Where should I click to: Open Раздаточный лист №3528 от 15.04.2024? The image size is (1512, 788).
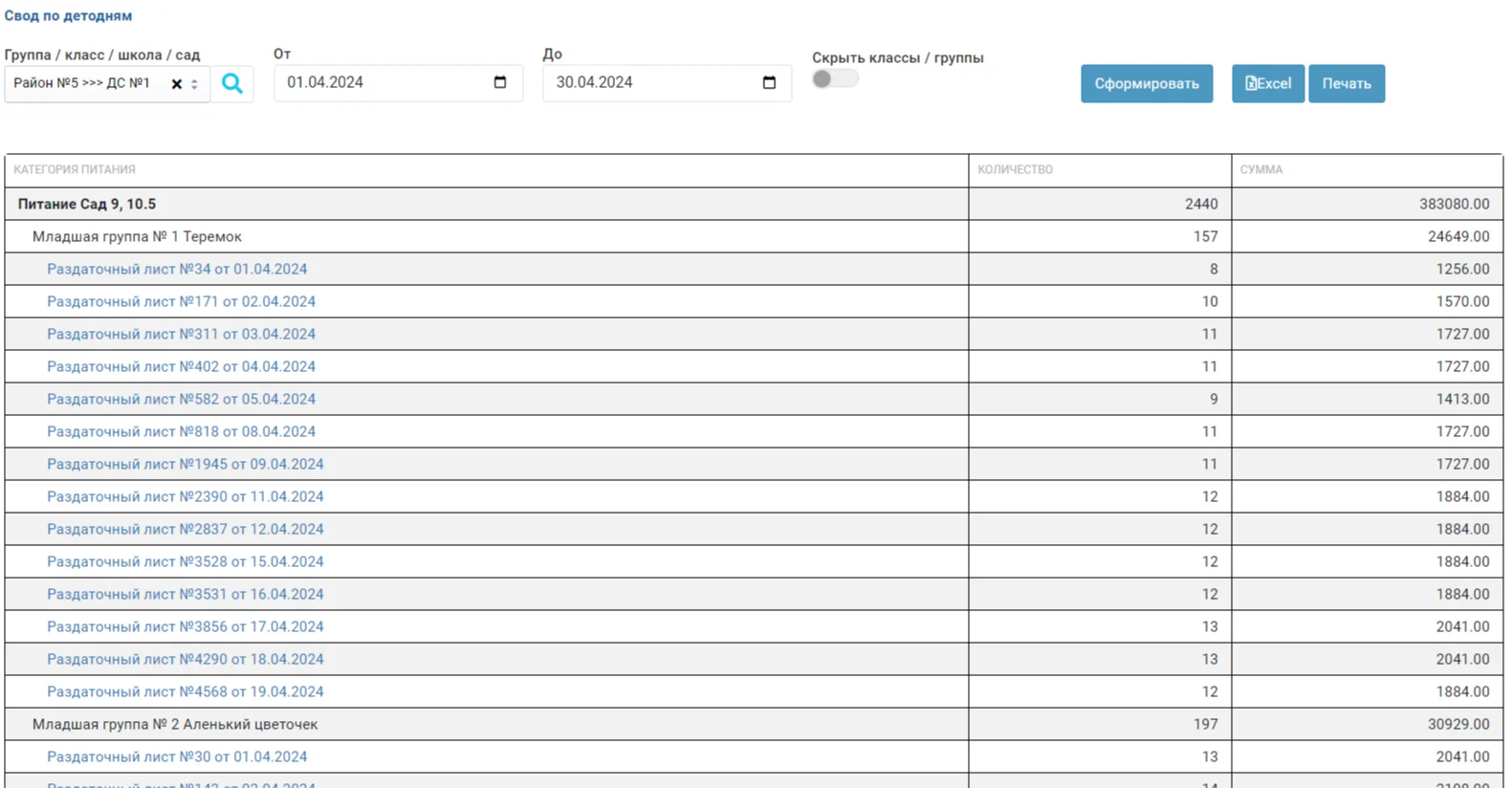coord(186,562)
